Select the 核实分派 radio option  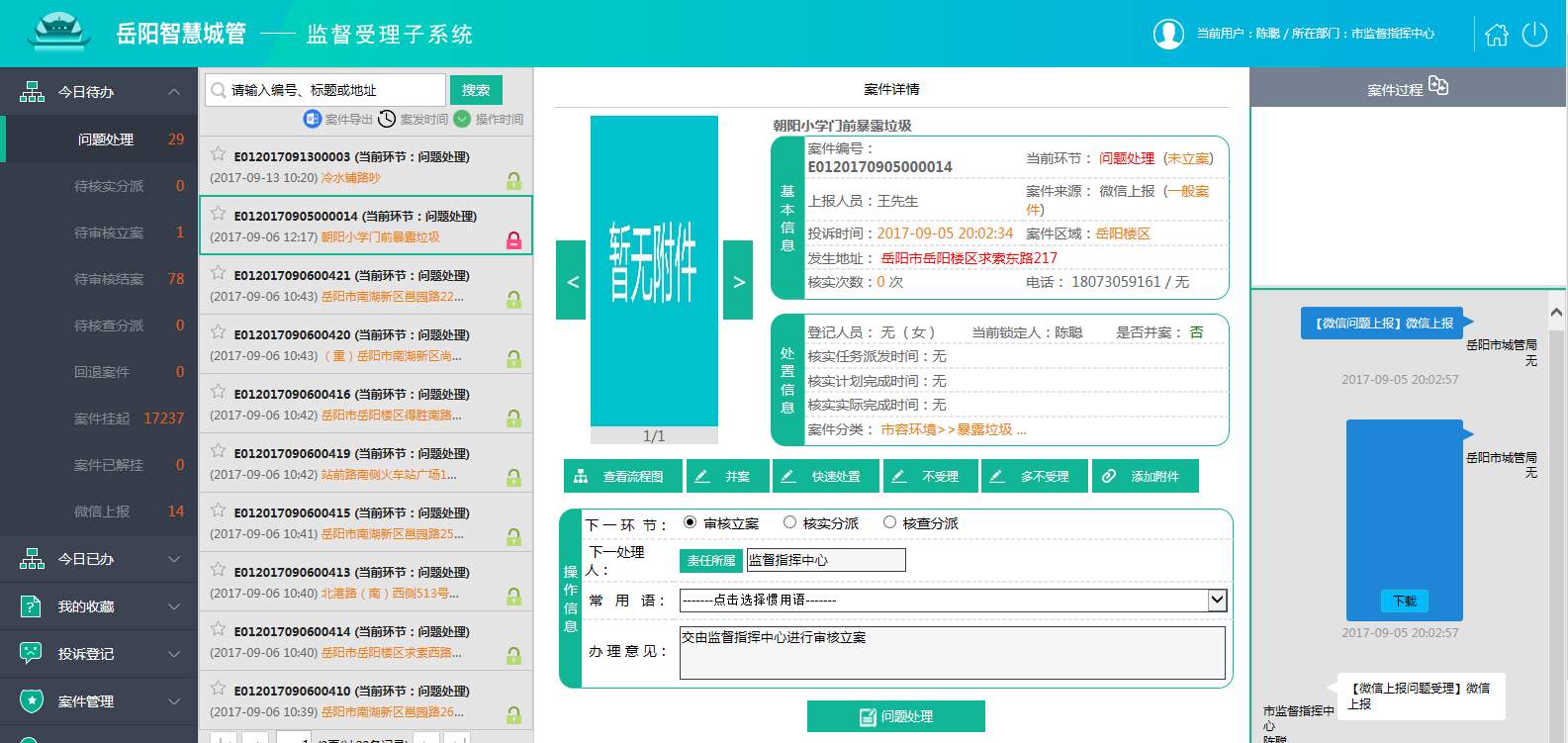(789, 522)
